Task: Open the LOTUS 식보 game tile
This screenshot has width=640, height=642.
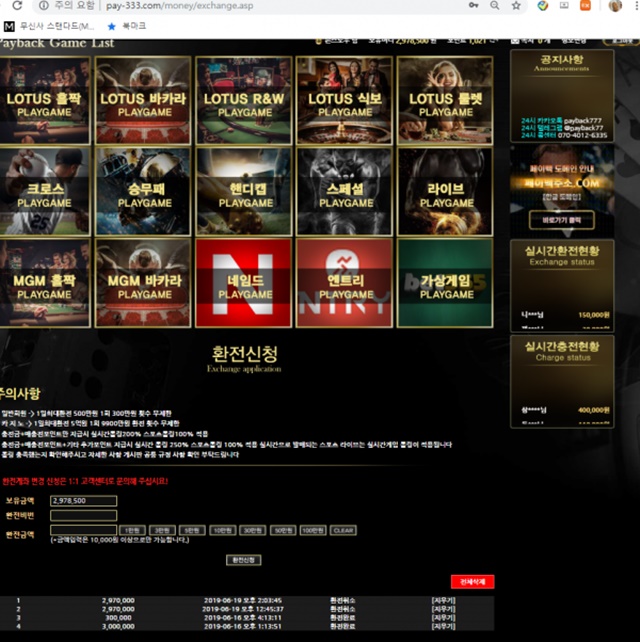Action: click(x=344, y=100)
